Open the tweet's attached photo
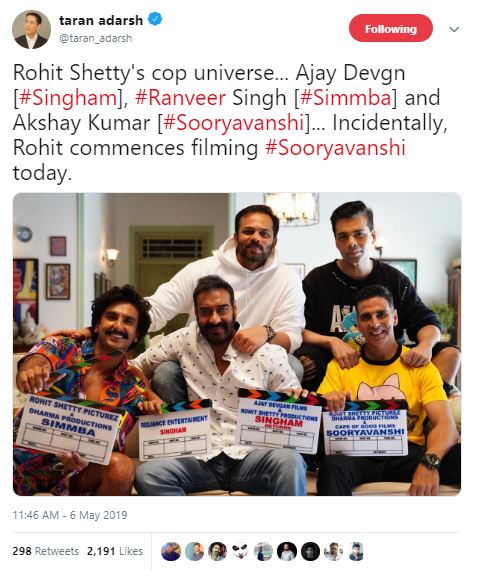This screenshot has height=570, width=486. (237, 344)
